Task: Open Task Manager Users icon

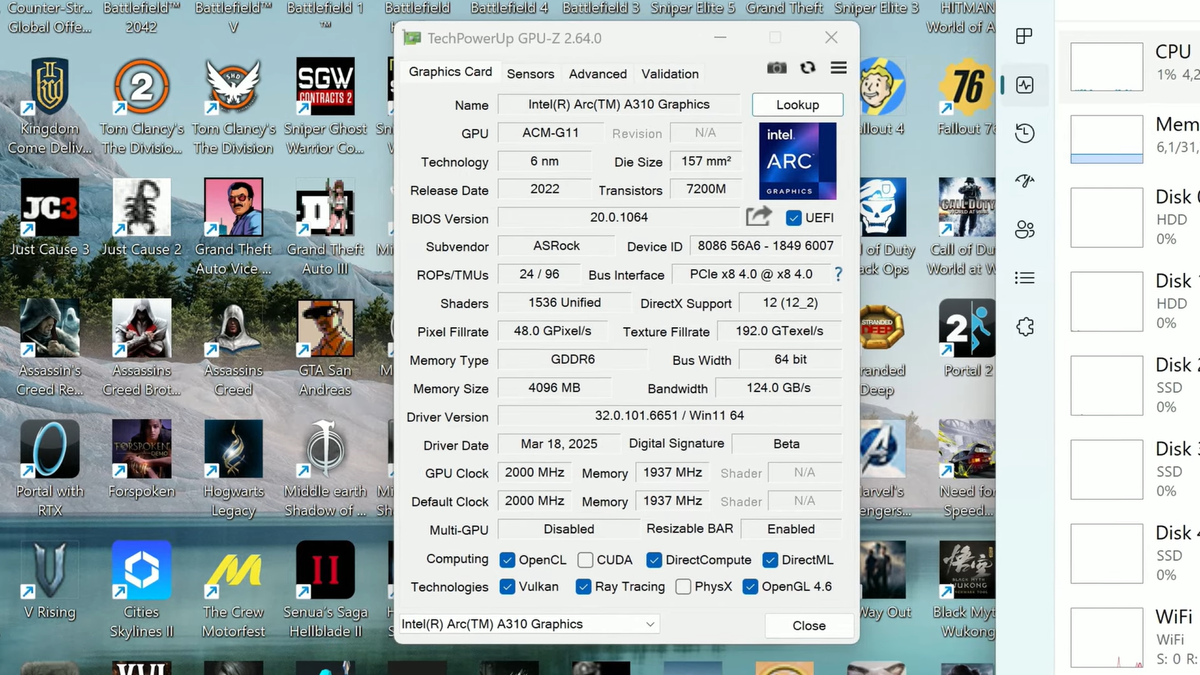Action: pyautogui.click(x=1024, y=230)
